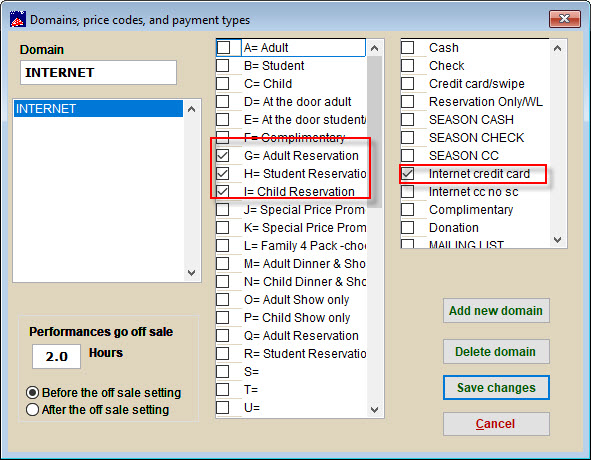Select Before the off sale setting
Image resolution: width=591 pixels, height=460 pixels.
32,393
